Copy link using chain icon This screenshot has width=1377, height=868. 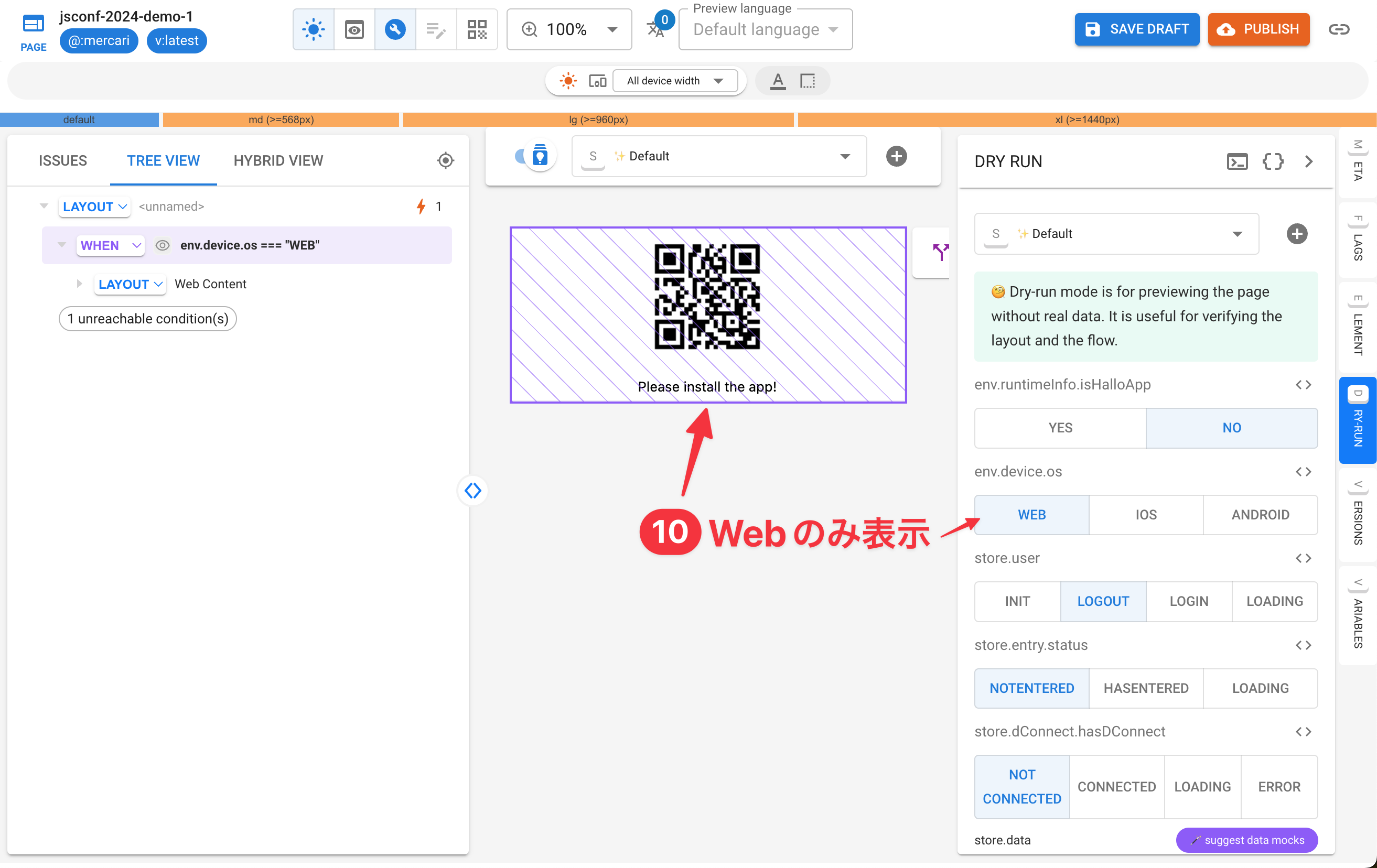1339,29
